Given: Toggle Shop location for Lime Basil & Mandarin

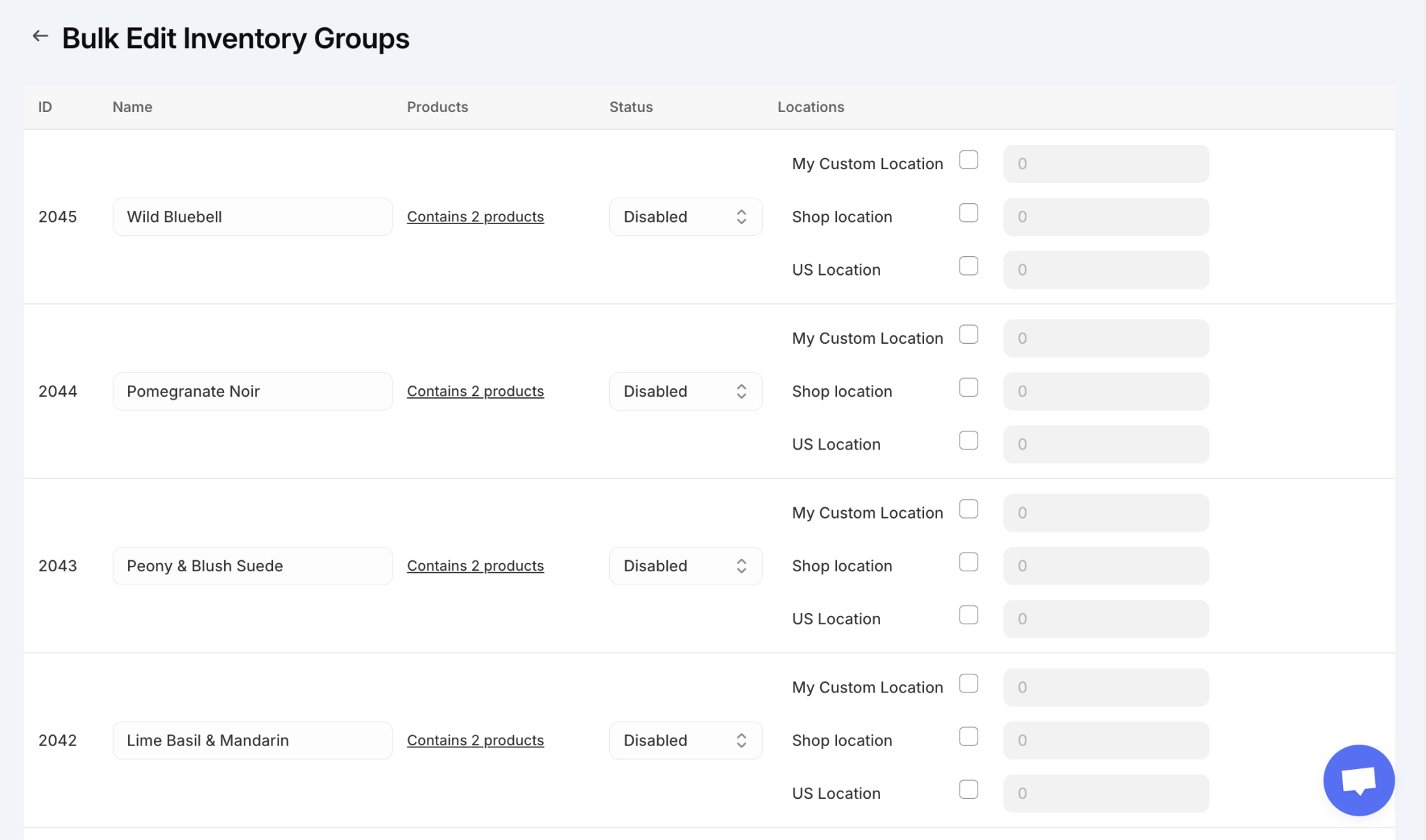Looking at the screenshot, I should coord(969,737).
